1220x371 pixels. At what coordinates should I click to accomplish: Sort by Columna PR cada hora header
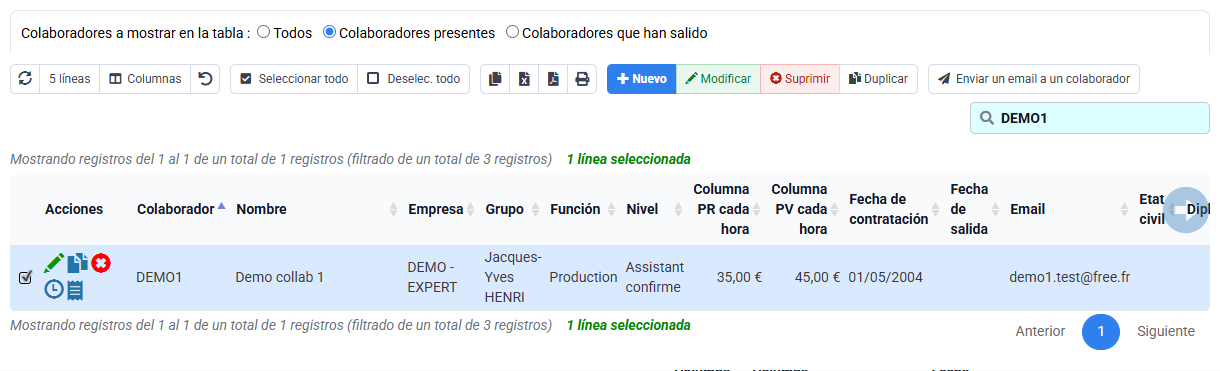pos(724,209)
